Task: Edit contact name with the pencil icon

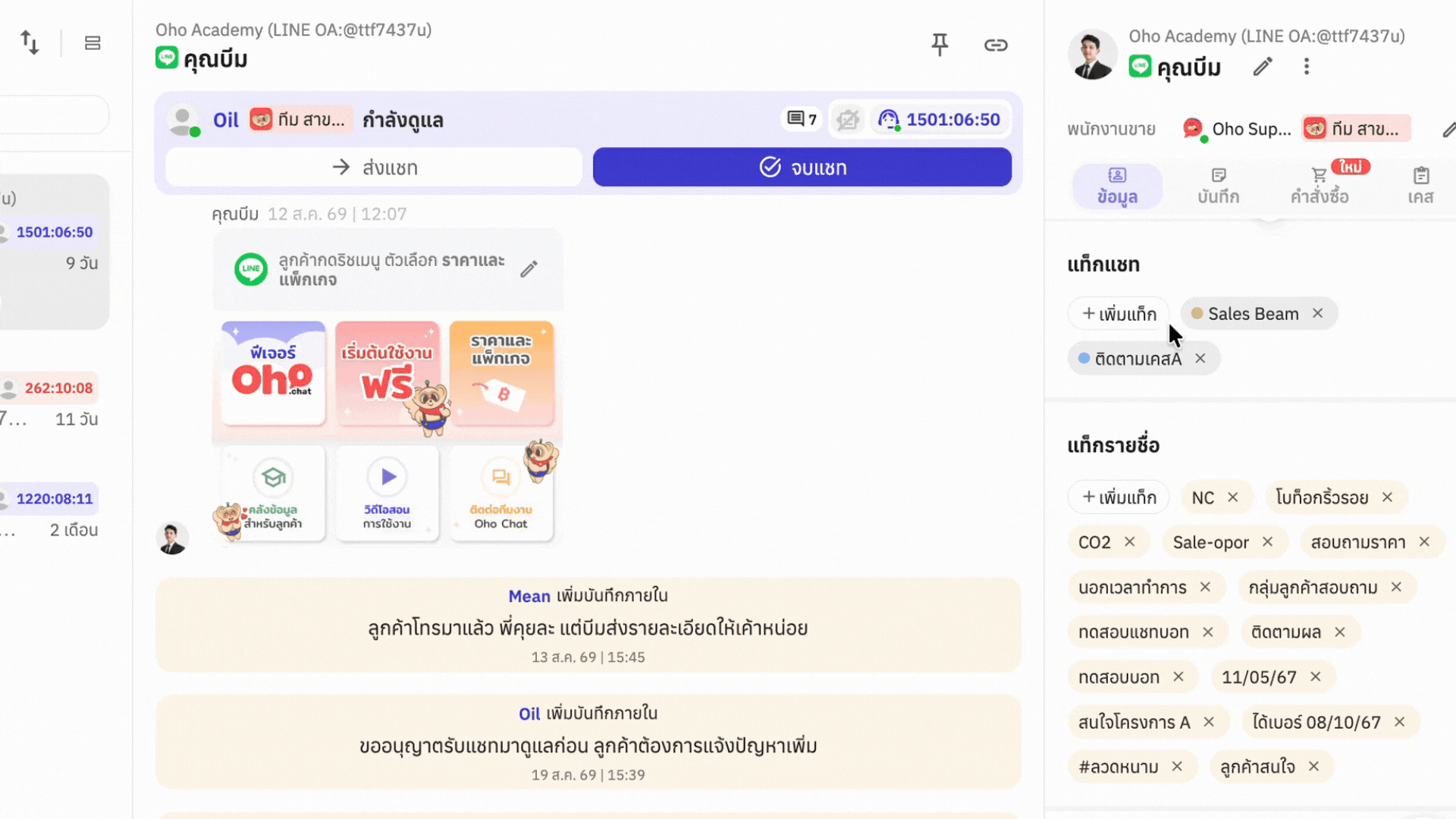Action: pos(1263,67)
